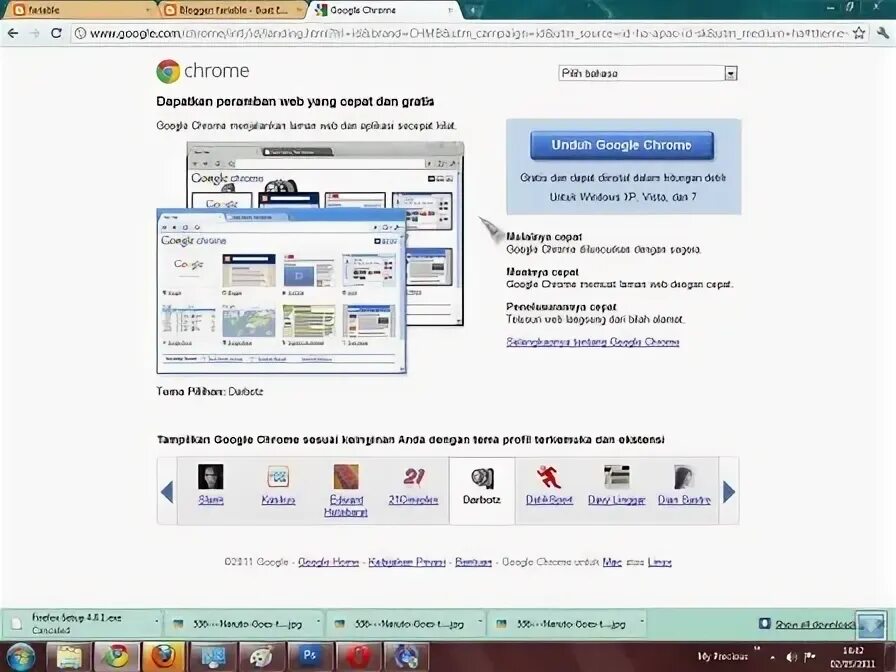Show hidden system tray icons arrow
The image size is (896, 672).
(x=773, y=658)
